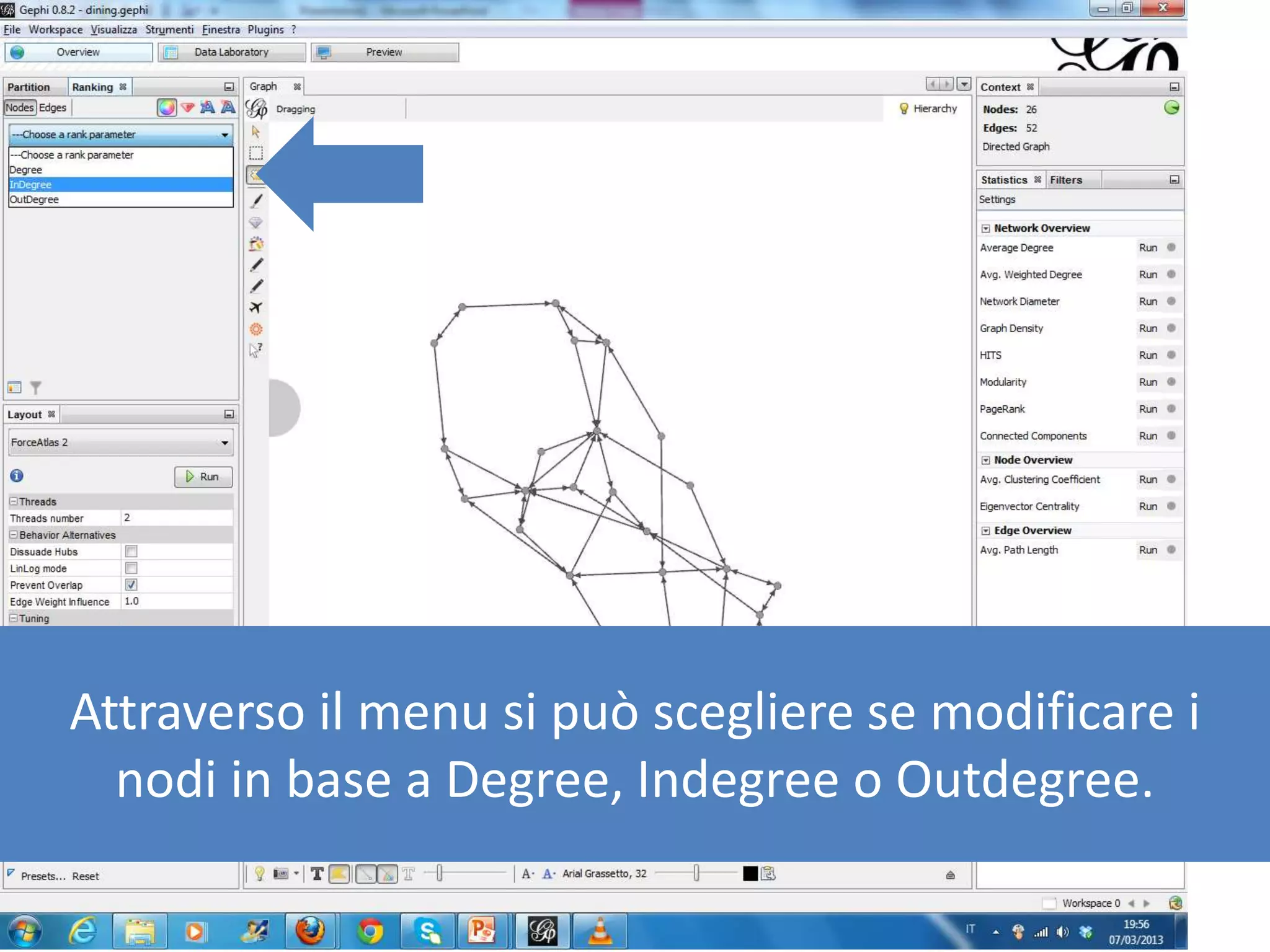
Task: Toggle the Edges ranking button
Action: point(53,107)
